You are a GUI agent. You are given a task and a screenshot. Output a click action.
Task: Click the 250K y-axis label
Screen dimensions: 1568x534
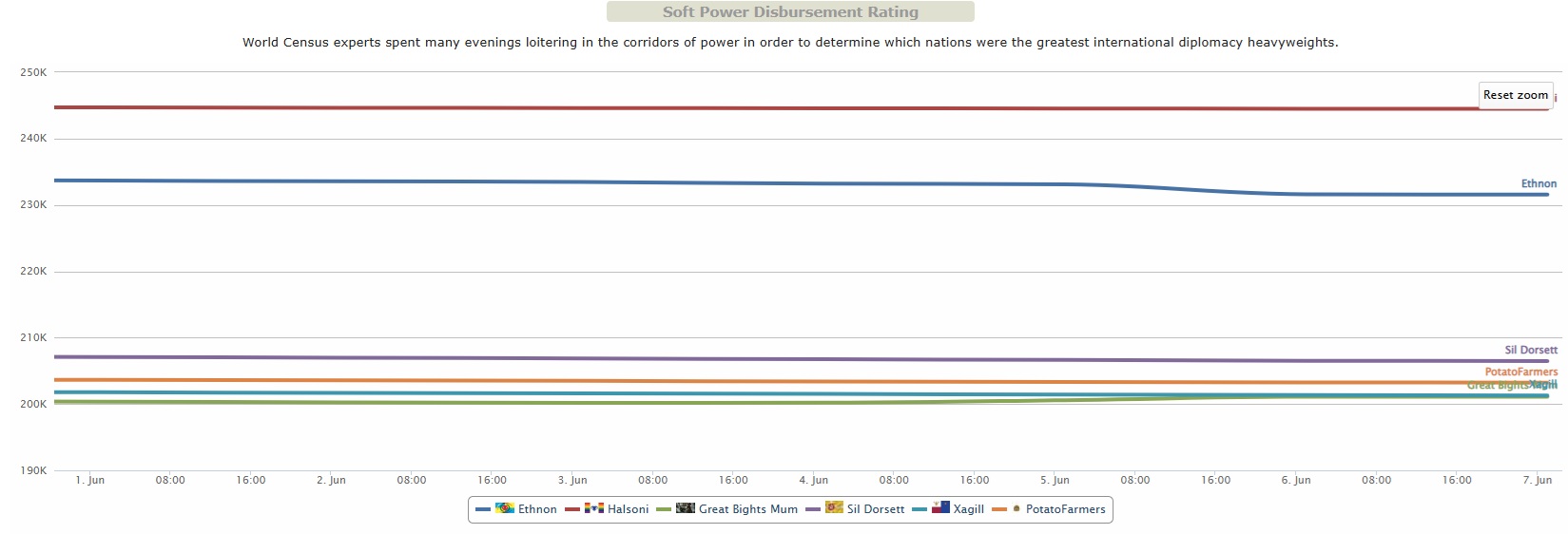(33, 72)
